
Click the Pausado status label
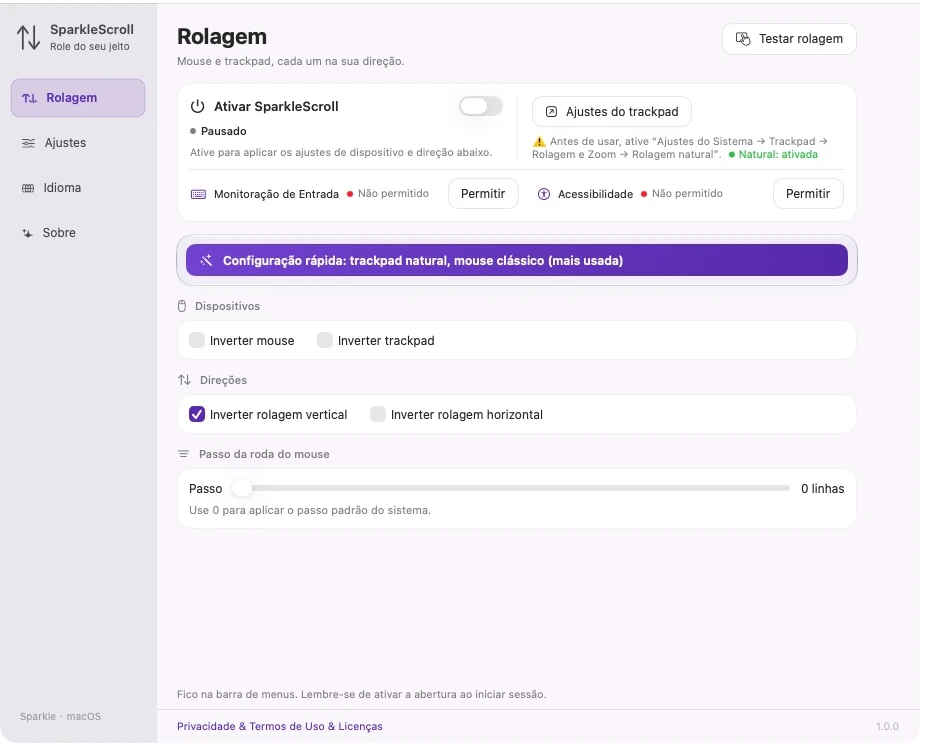pos(225,132)
